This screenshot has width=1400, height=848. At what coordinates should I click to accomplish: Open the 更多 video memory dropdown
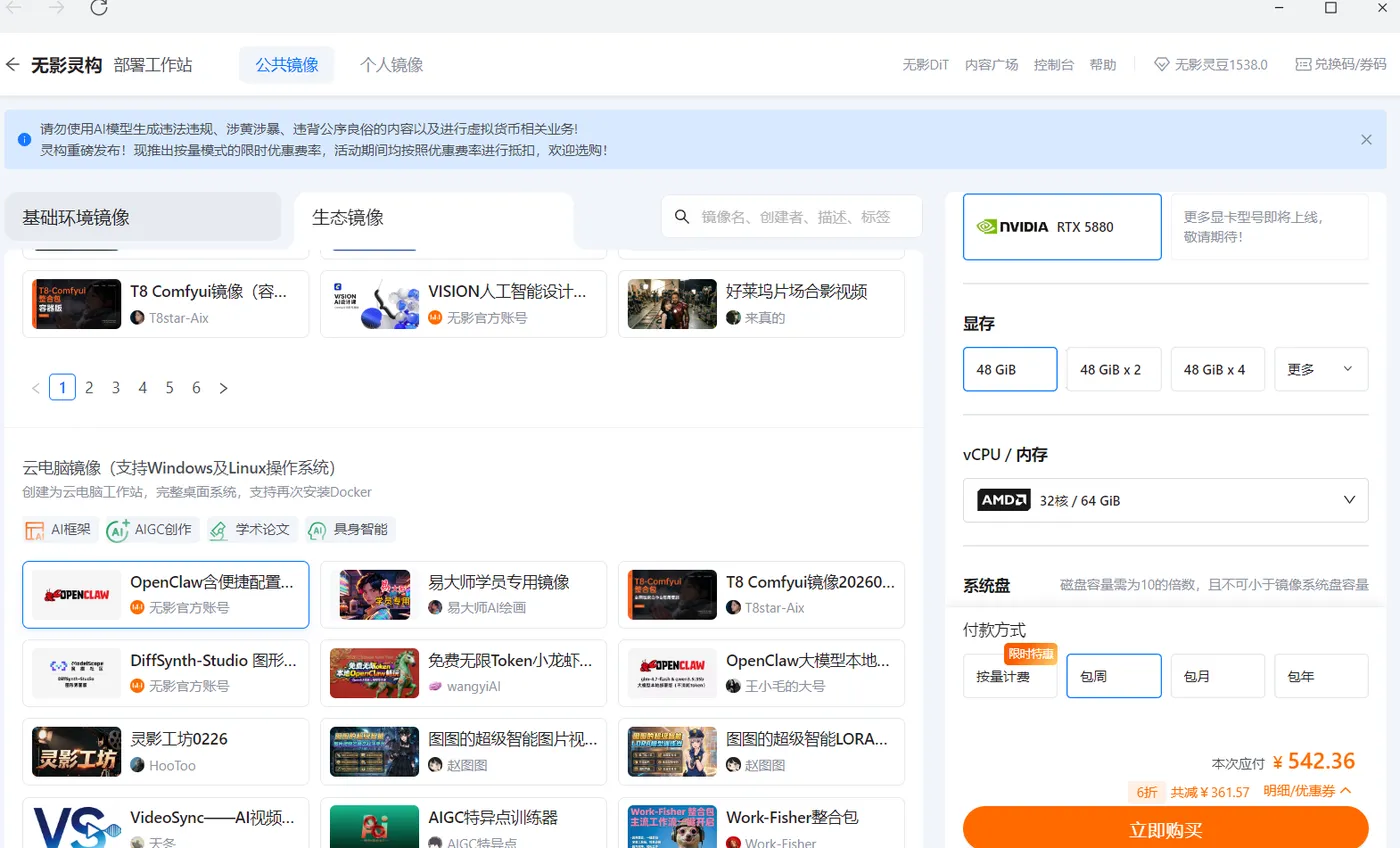[x=1321, y=369]
